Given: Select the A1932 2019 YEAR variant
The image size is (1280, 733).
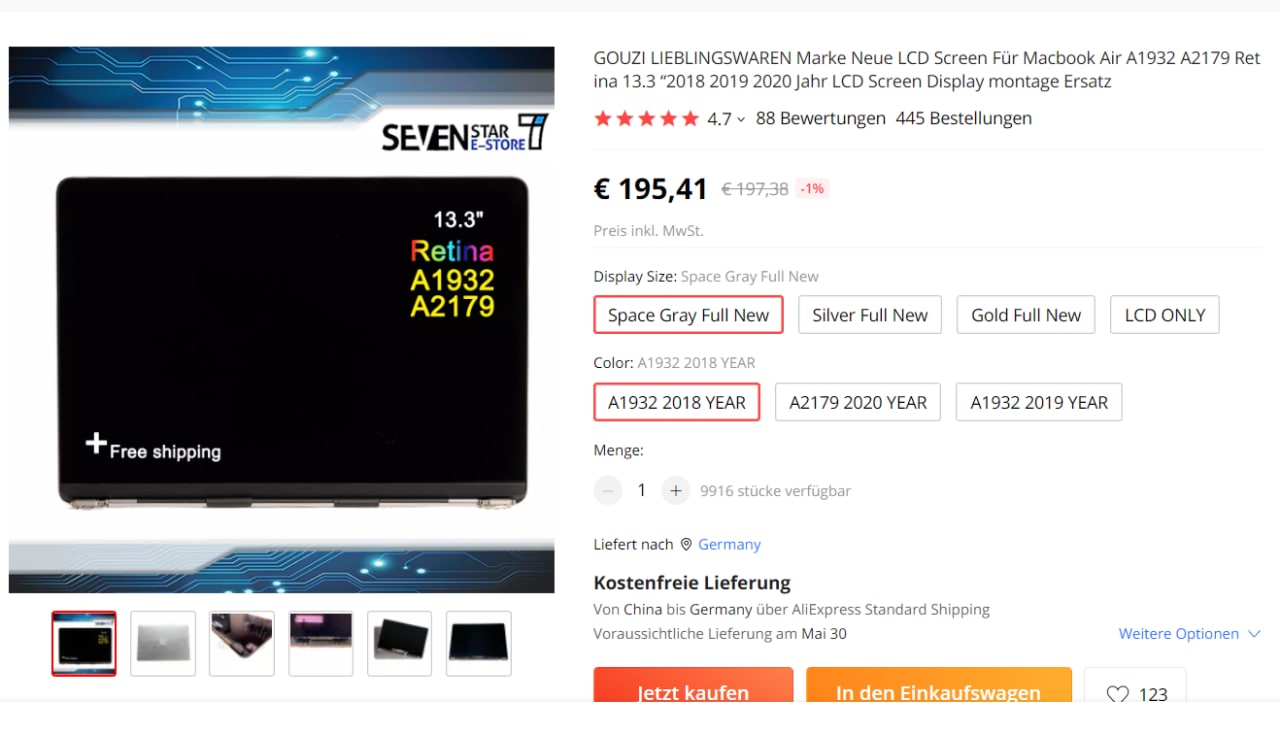Looking at the screenshot, I should (1039, 402).
